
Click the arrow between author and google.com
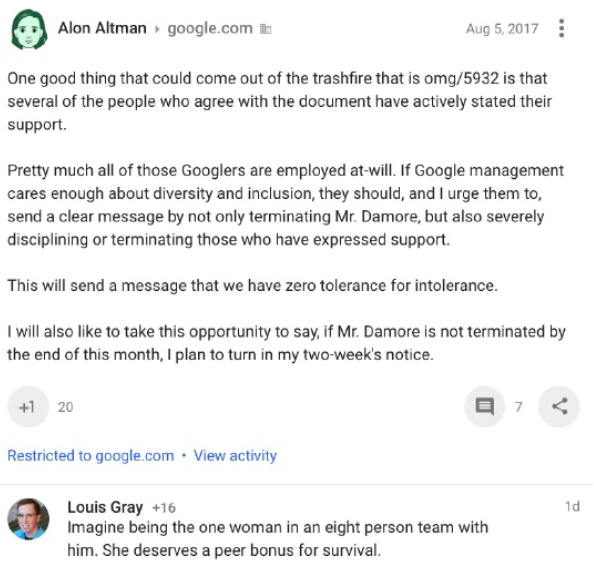[x=157, y=29]
